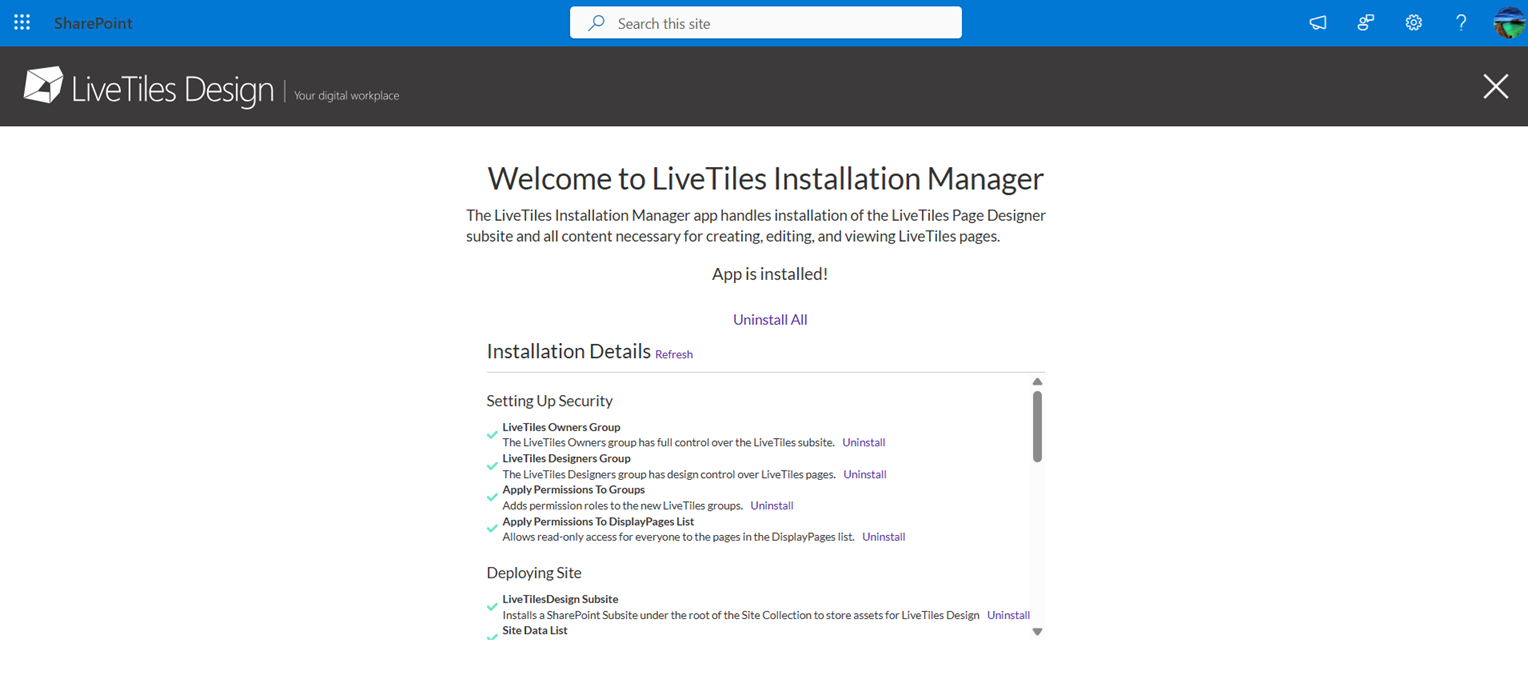This screenshot has width=1528, height=691.
Task: Open the user profile avatar
Action: 1508,22
